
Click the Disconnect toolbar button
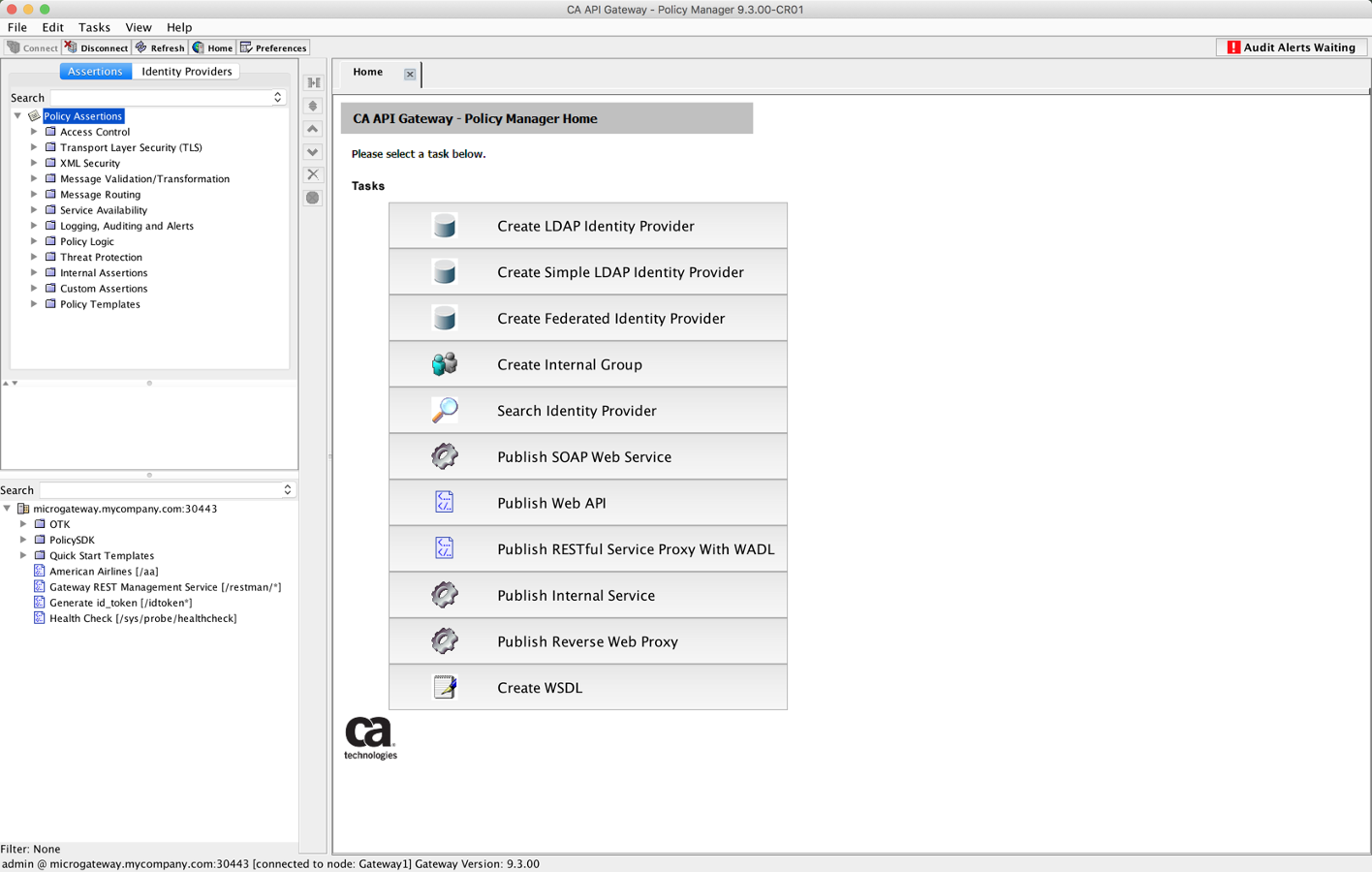coord(97,47)
